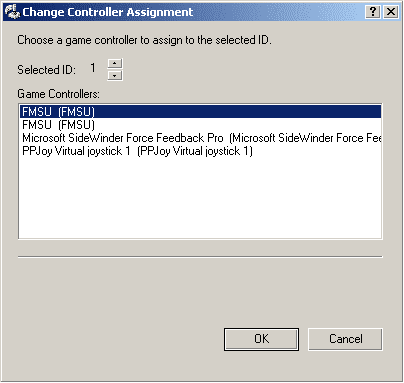Select Microsoft SideWinder Force Feedback Pro entry
Screen dimensions: 404x383
tap(200, 138)
